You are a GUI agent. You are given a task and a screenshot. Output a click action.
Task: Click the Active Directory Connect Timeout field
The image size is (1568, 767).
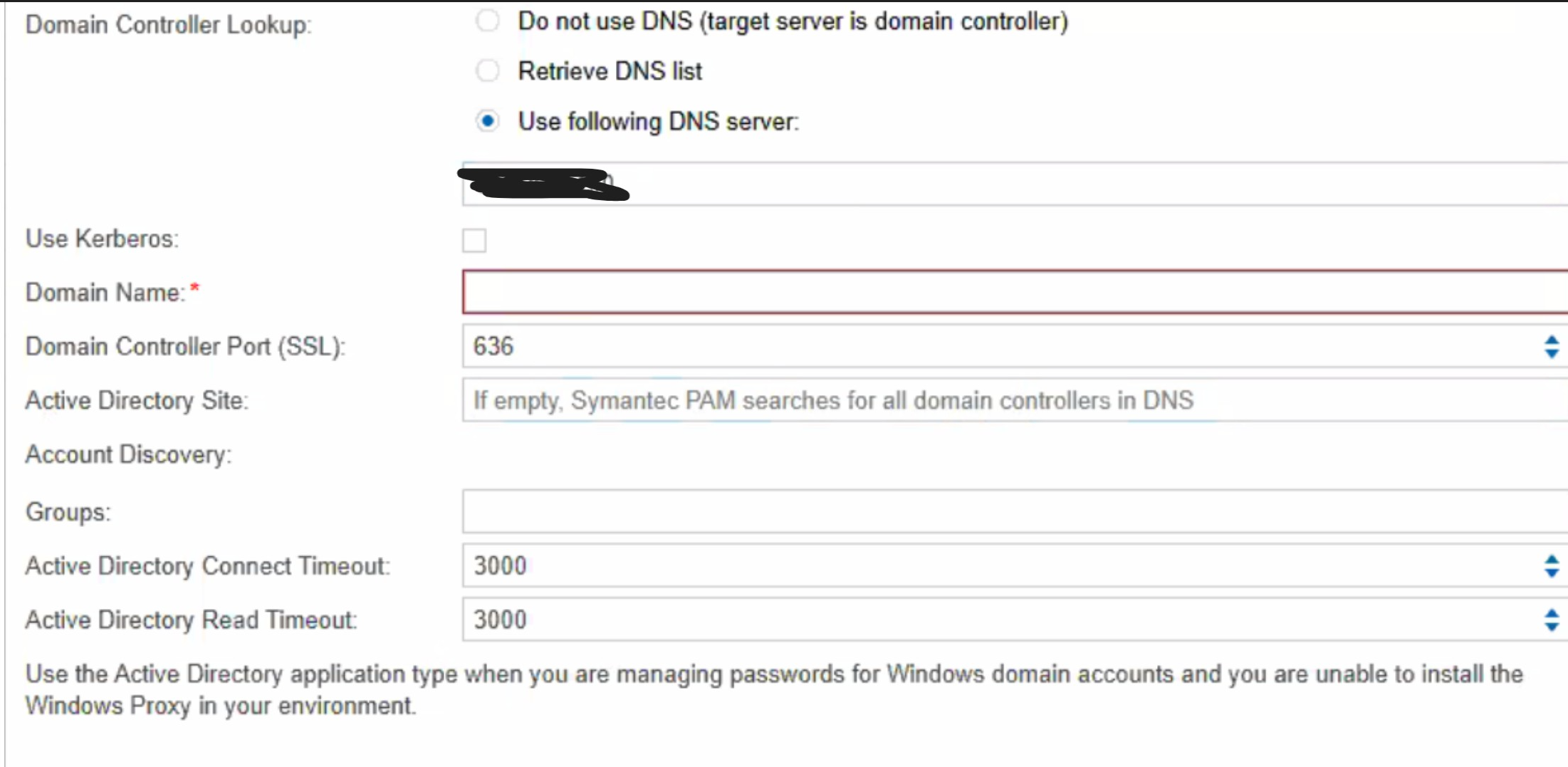click(x=997, y=566)
